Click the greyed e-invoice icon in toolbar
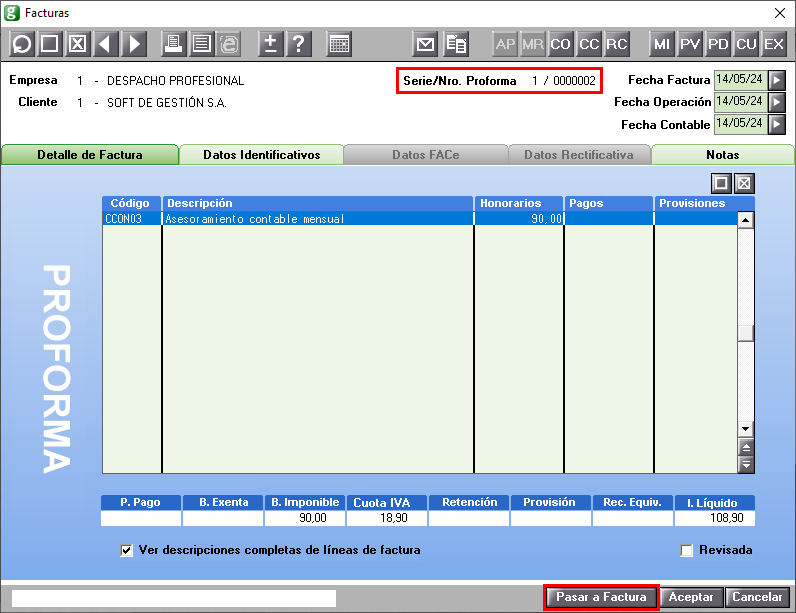 229,44
